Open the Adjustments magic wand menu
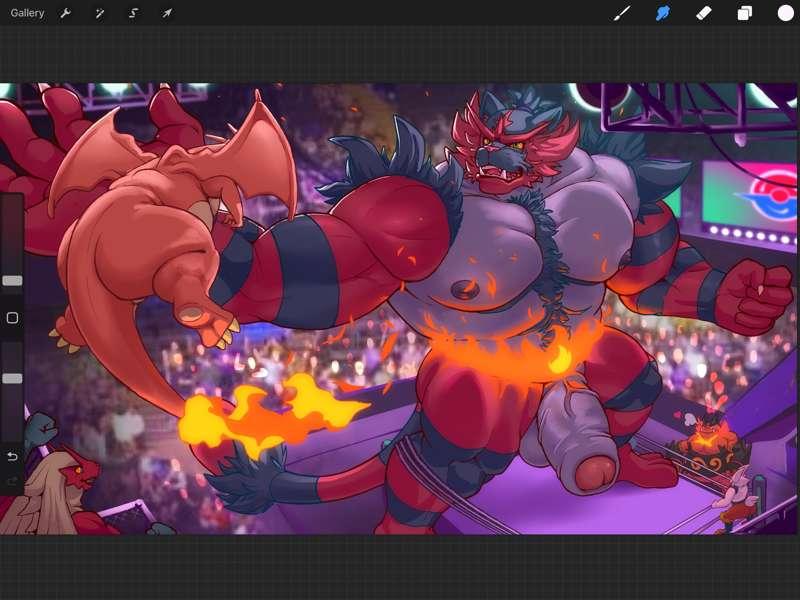800x600 pixels. click(x=99, y=13)
